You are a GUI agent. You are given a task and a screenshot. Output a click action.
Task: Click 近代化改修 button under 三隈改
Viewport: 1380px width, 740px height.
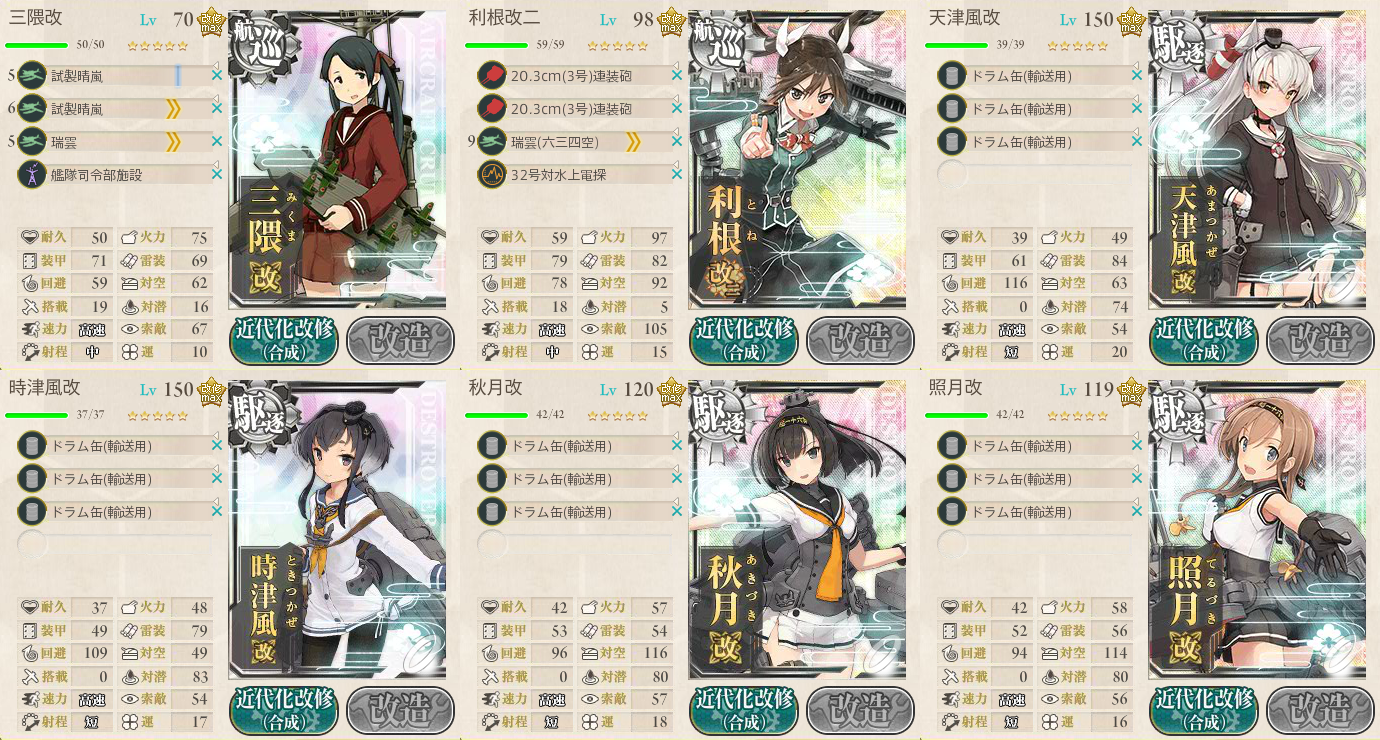coord(283,340)
